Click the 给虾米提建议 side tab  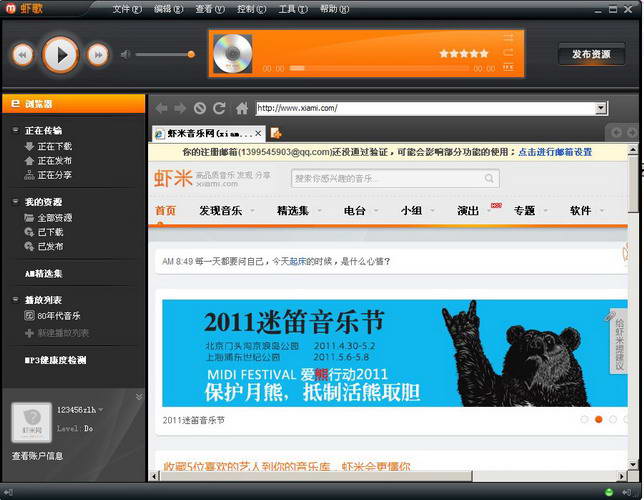pos(619,341)
